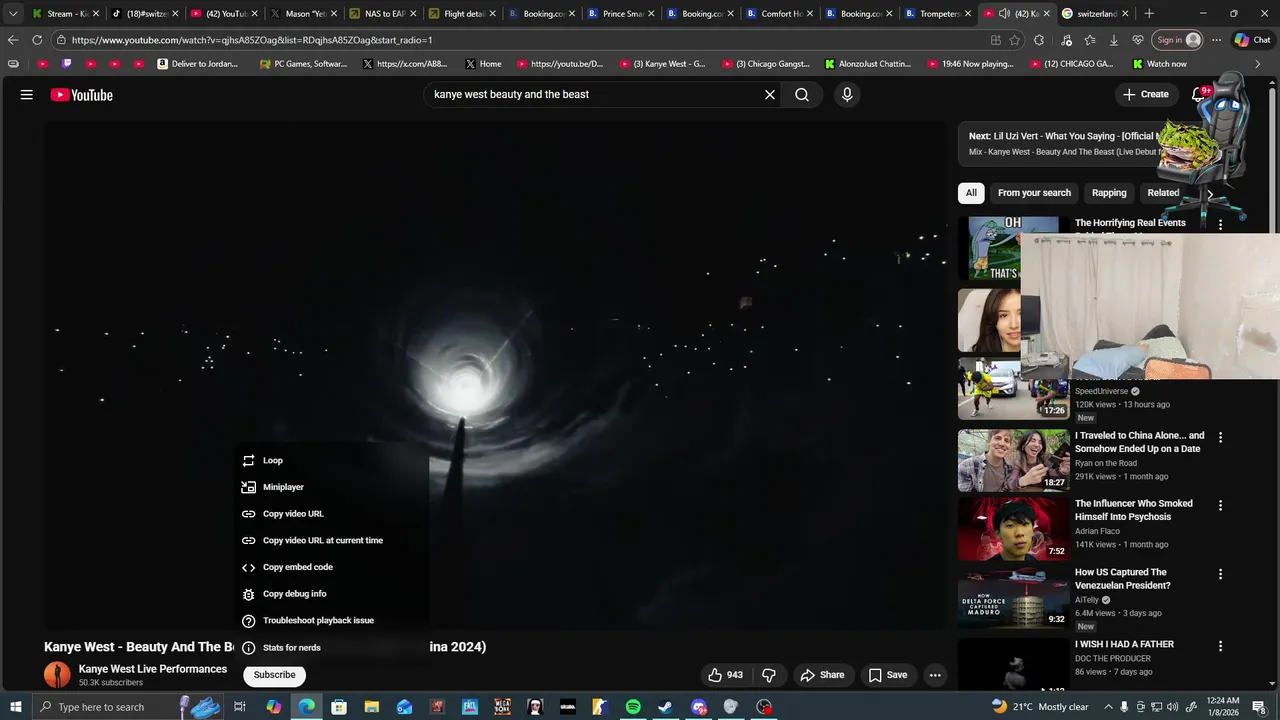The height and width of the screenshot is (720, 1280).
Task: Expand the tab search dropdown arrow
Action: click(x=12, y=14)
